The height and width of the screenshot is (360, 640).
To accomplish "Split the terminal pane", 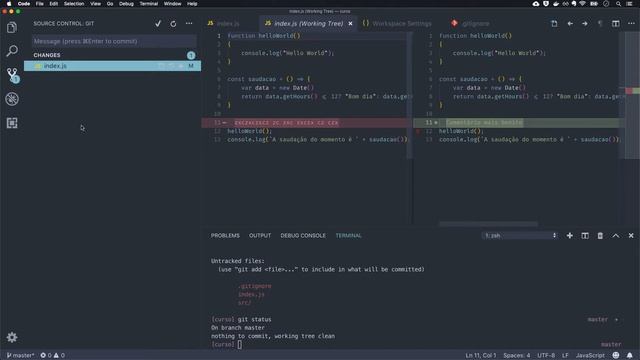I will coord(585,236).
